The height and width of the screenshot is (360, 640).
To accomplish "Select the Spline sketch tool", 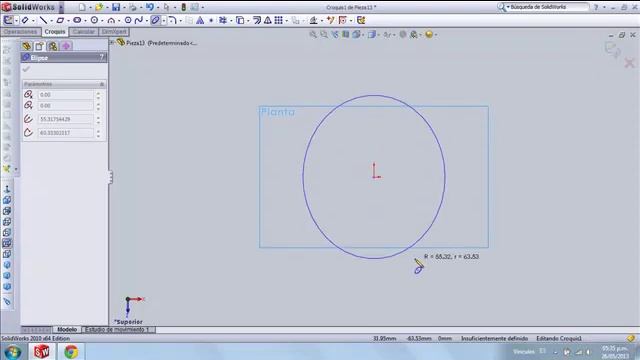I will tap(138, 20).
